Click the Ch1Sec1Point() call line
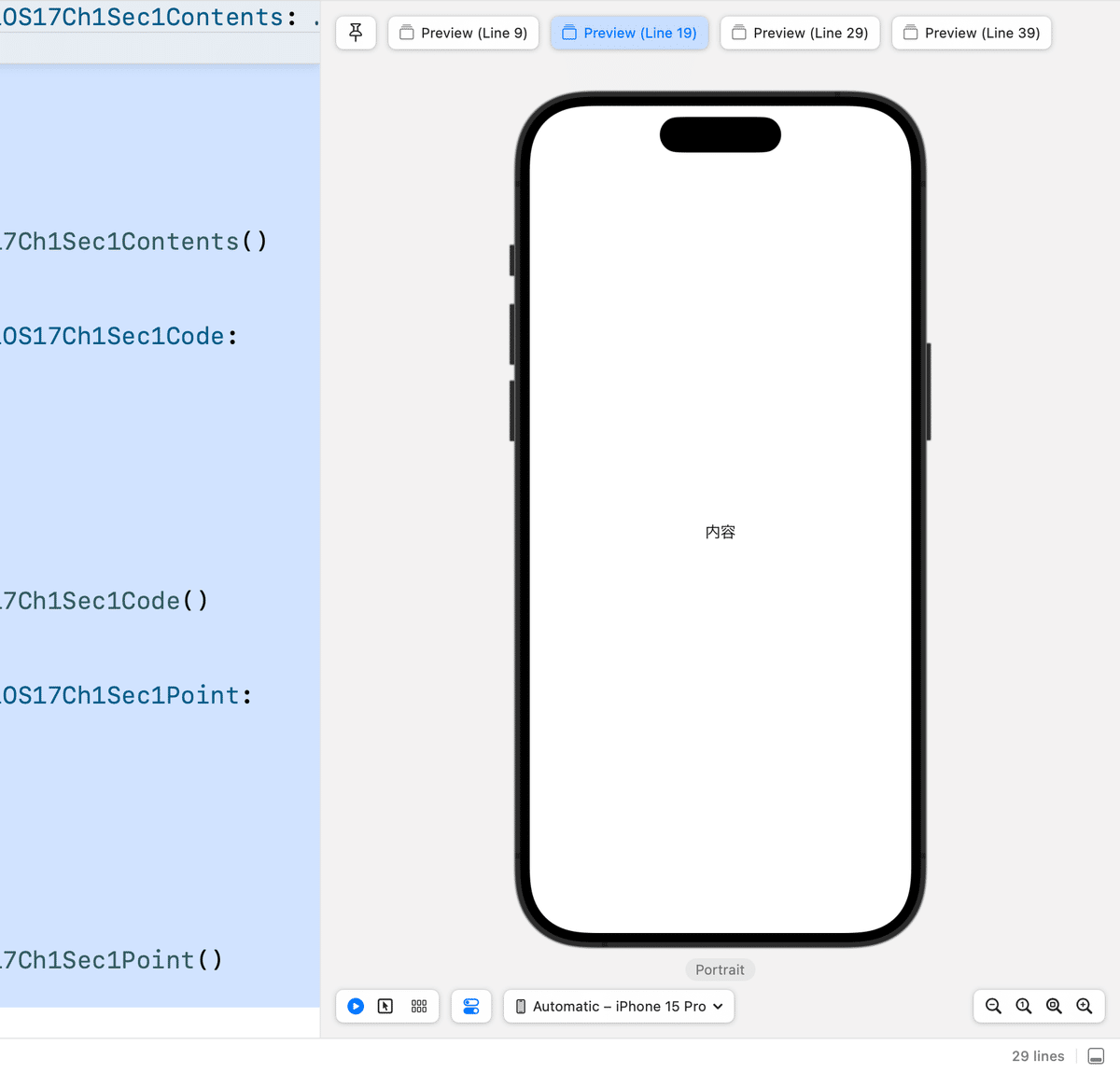This screenshot has height=1073, width=1120. [x=111, y=960]
